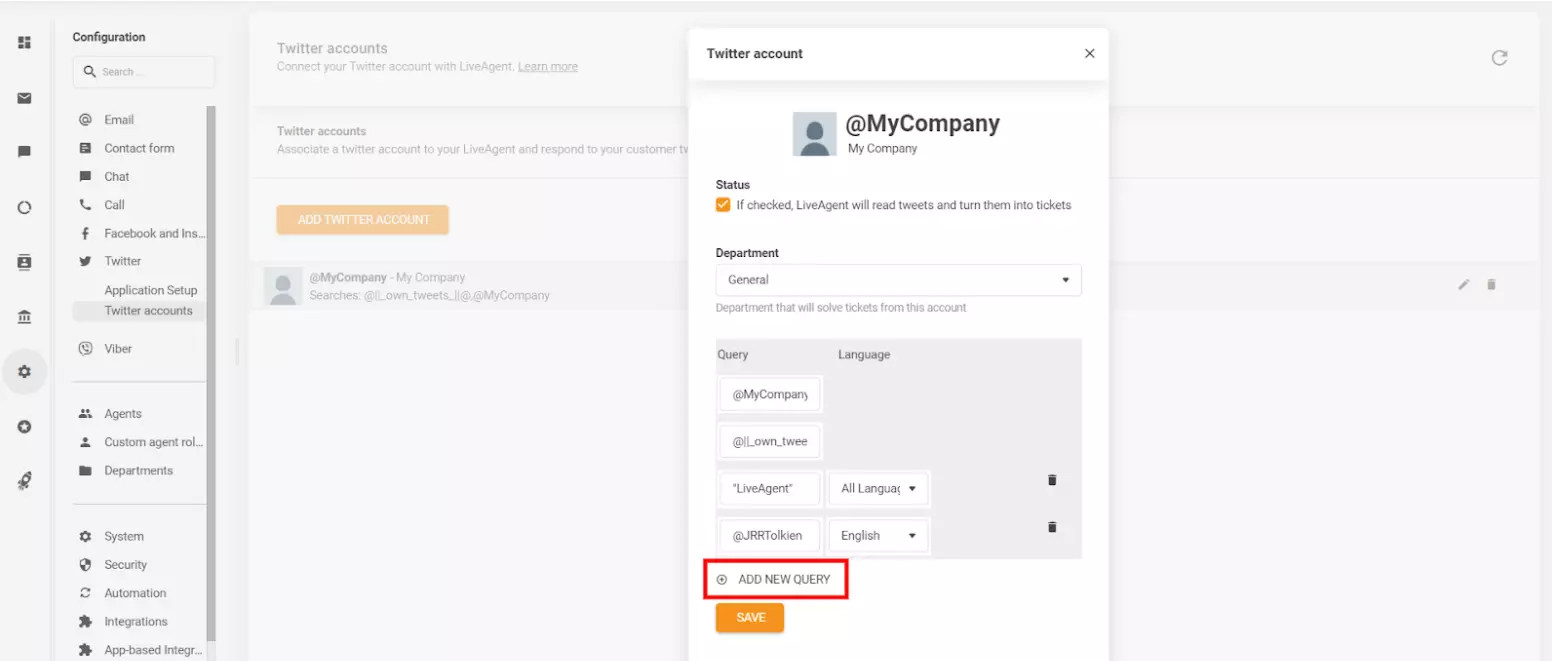Click in the Configuration search field
The height and width of the screenshot is (661, 1552).
click(143, 71)
